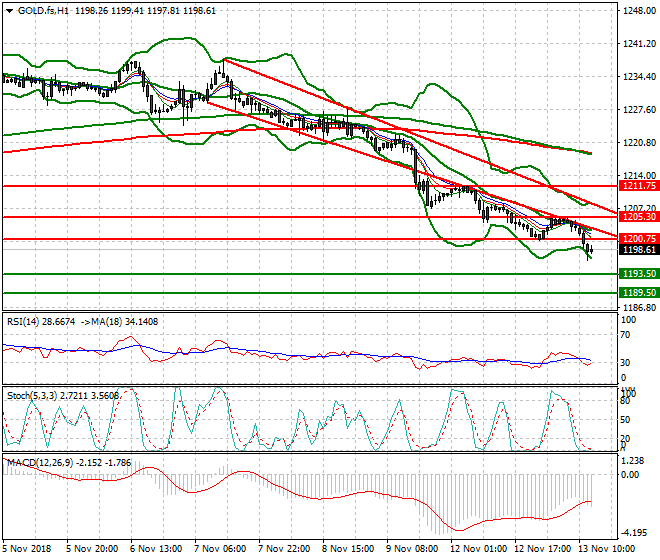Select the 1189.50 green price tag
The image size is (660, 560).
click(x=637, y=292)
